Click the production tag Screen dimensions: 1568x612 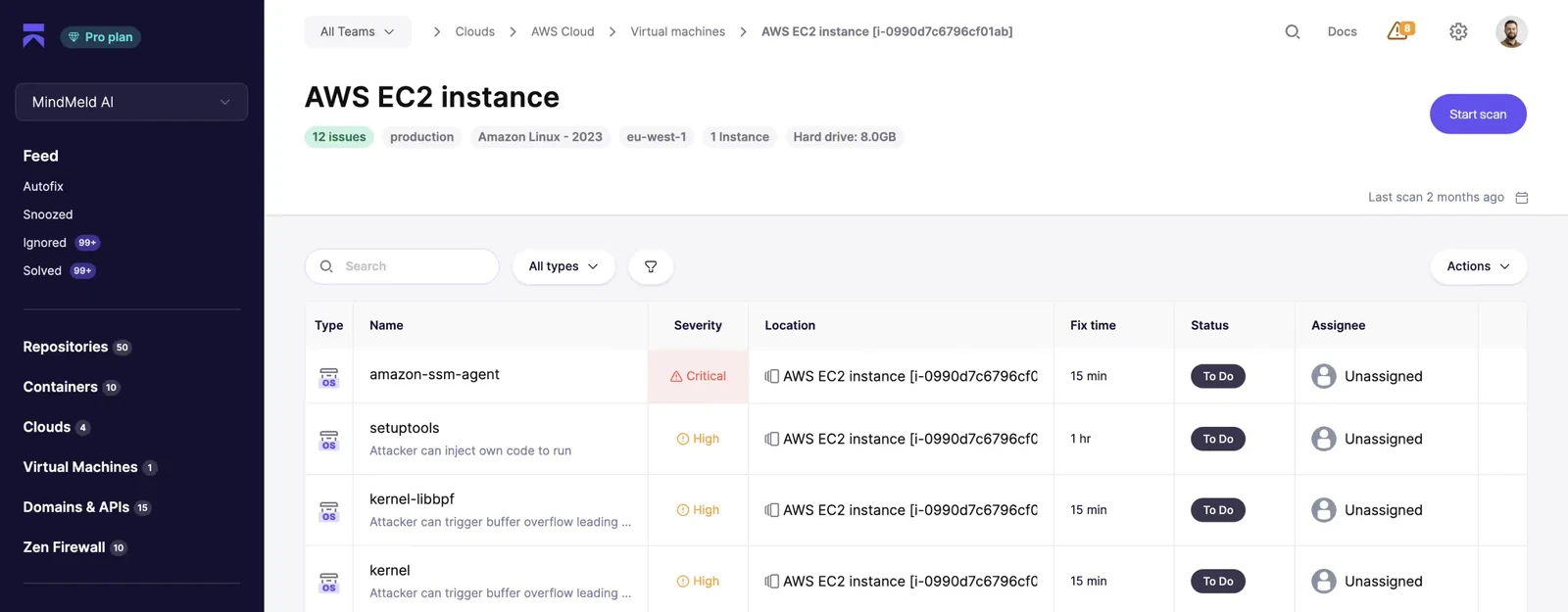[x=422, y=137]
